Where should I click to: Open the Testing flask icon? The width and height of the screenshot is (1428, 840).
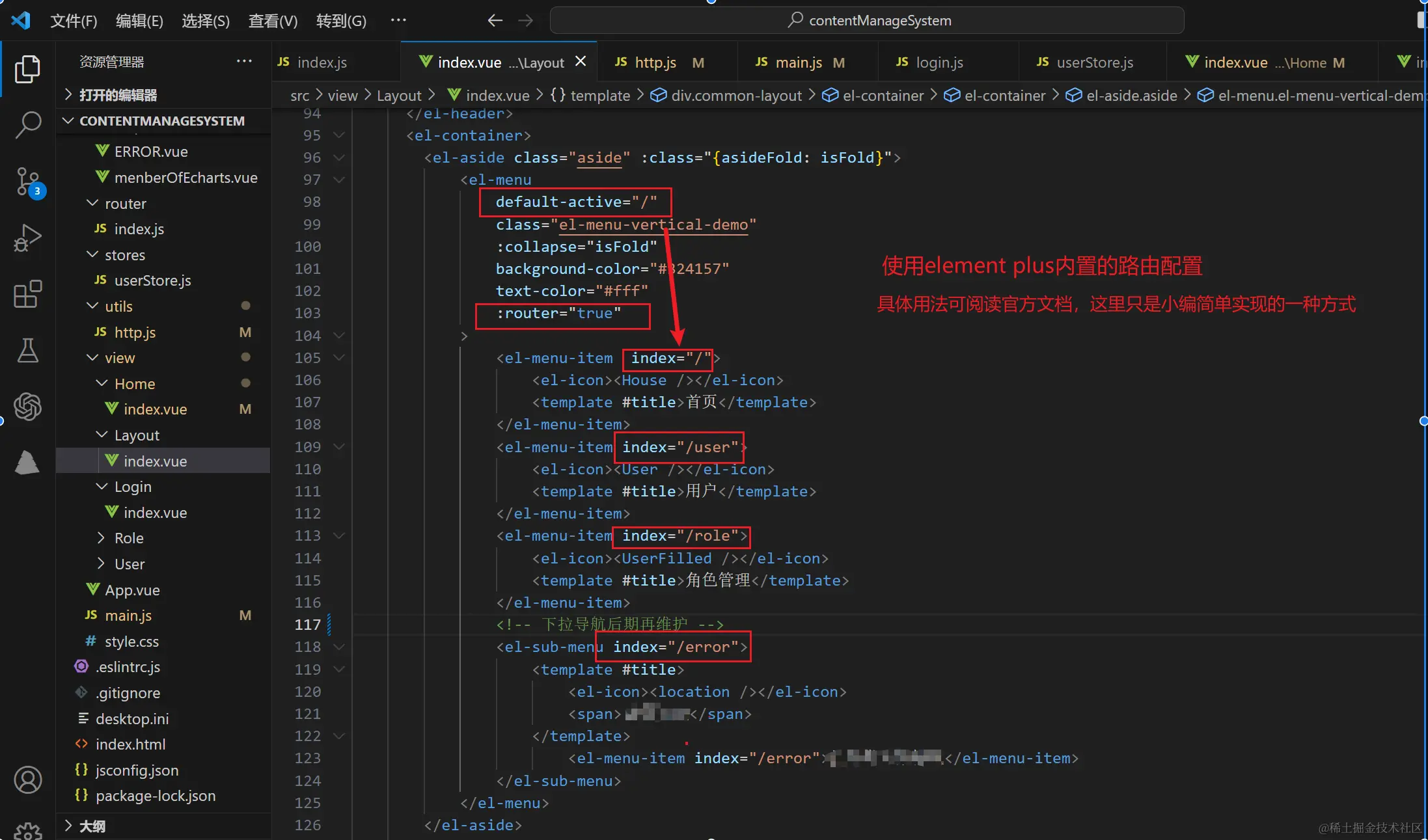(x=27, y=350)
